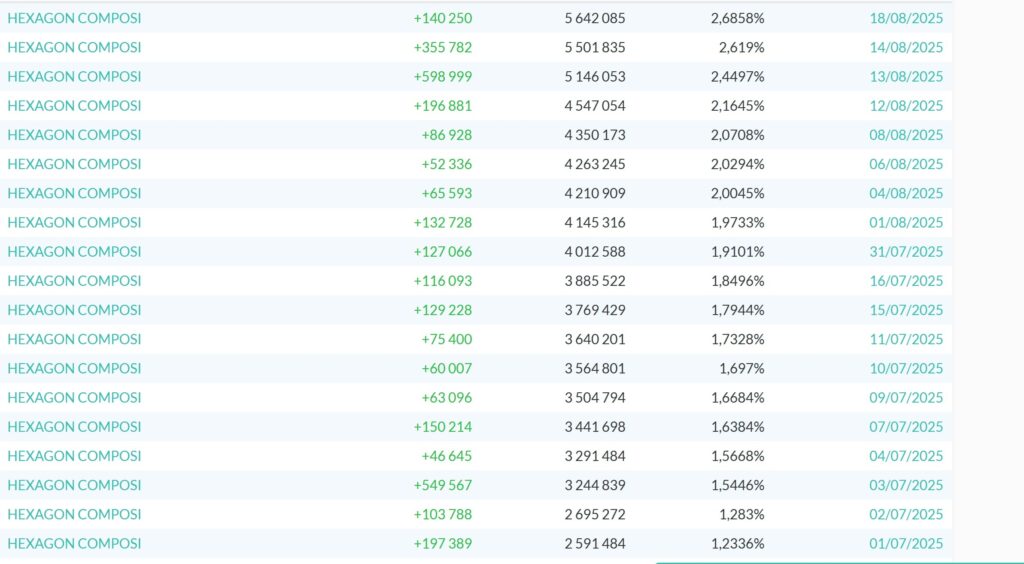Open HEXAGON COMPOSI link in 01/08/2025 row

coord(74,223)
